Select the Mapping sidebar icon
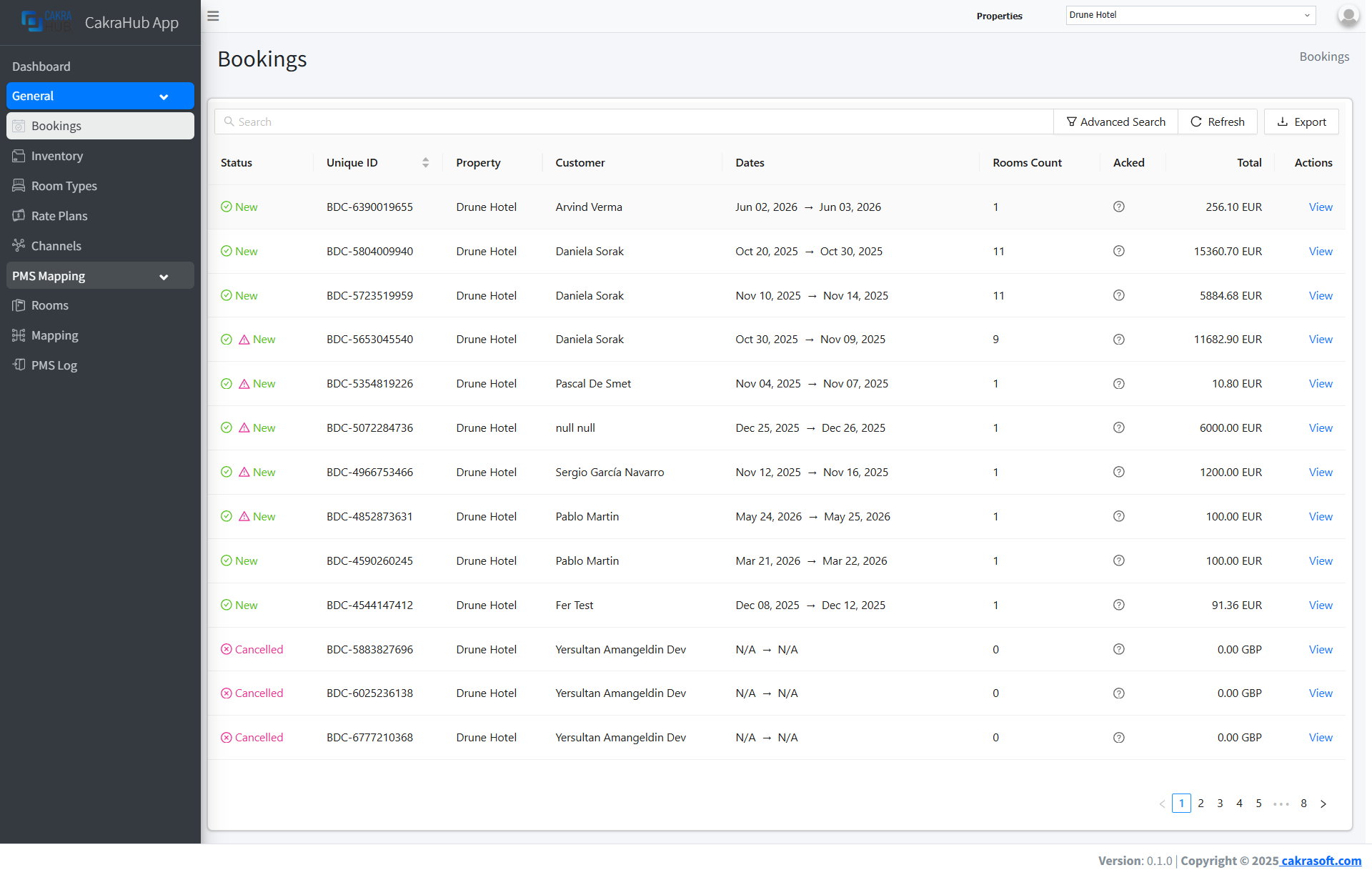The width and height of the screenshot is (1372, 875). (19, 335)
